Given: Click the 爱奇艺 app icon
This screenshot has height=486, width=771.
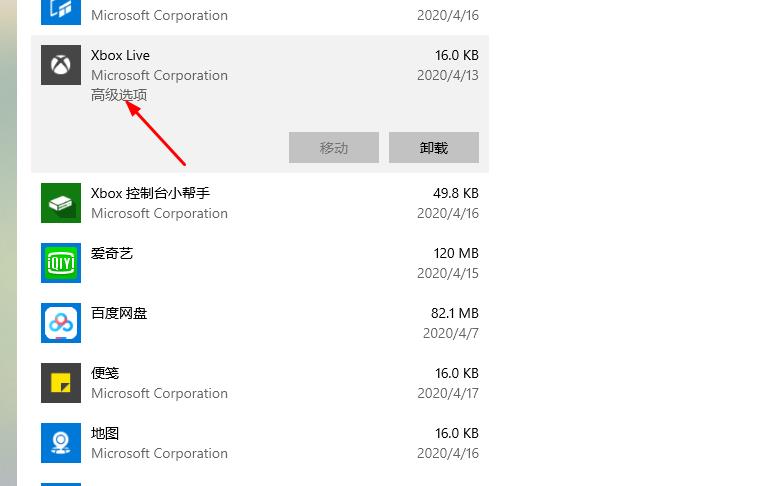Looking at the screenshot, I should click(x=61, y=263).
